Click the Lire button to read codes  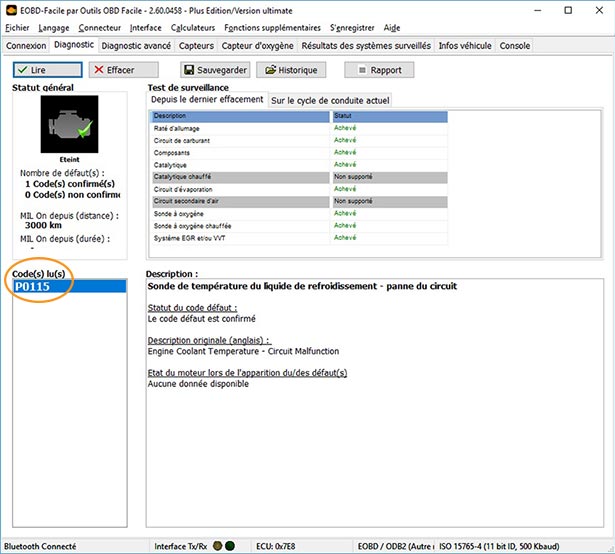pos(47,70)
